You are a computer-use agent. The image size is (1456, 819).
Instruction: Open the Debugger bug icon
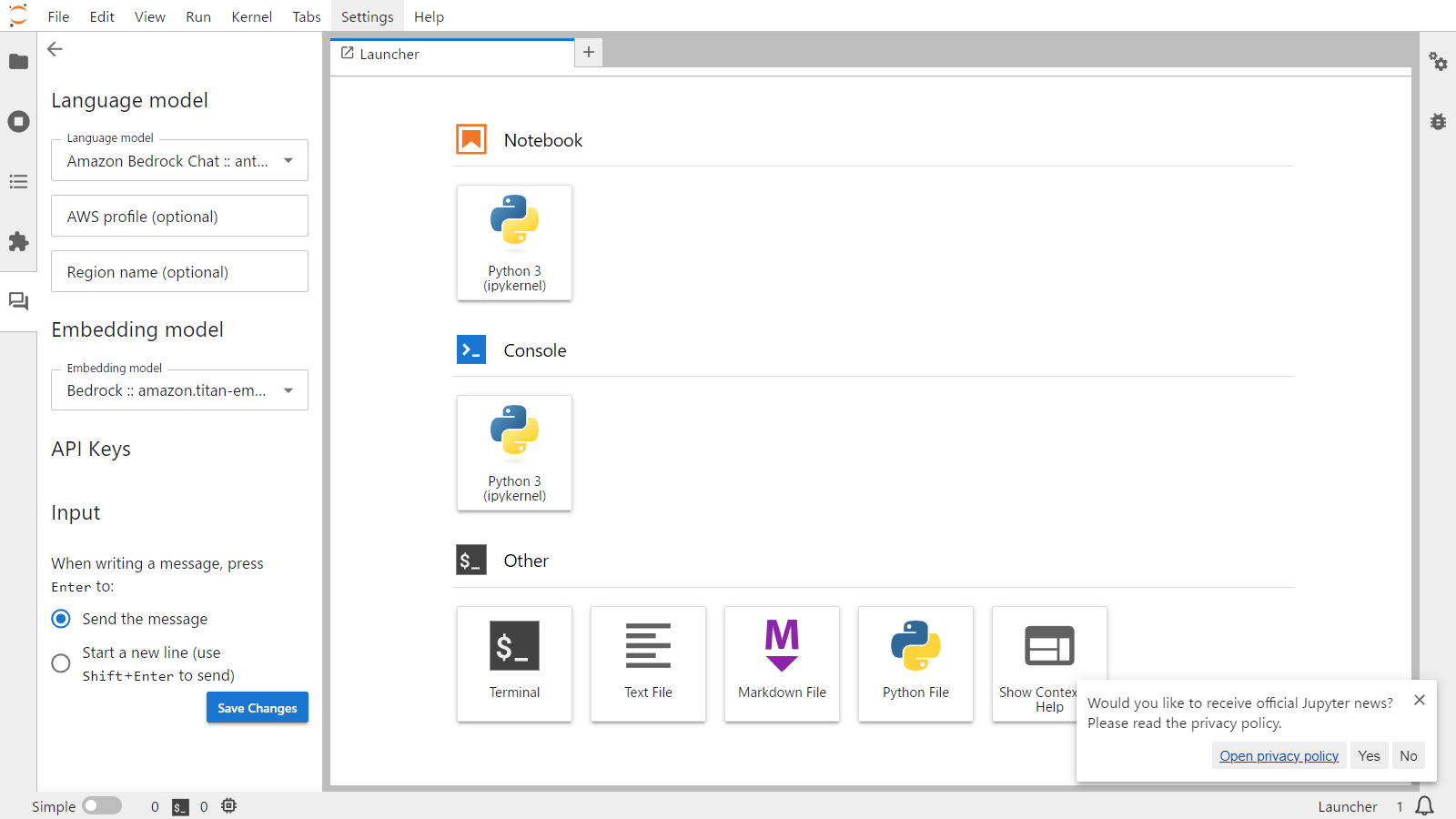tap(1438, 122)
